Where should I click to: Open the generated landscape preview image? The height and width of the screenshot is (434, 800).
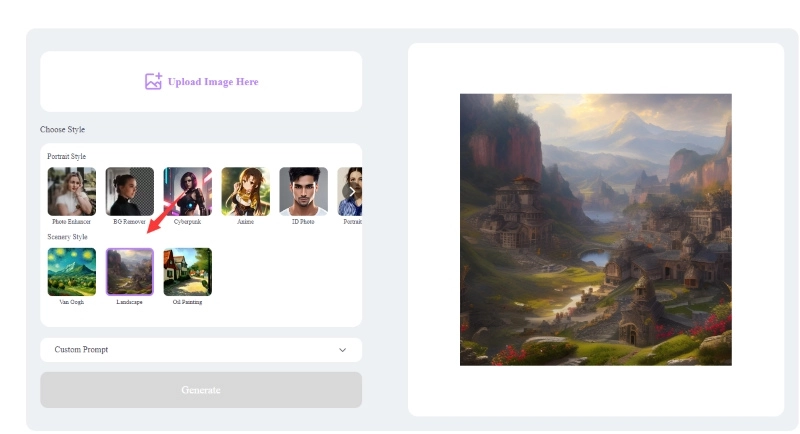pyautogui.click(x=596, y=229)
